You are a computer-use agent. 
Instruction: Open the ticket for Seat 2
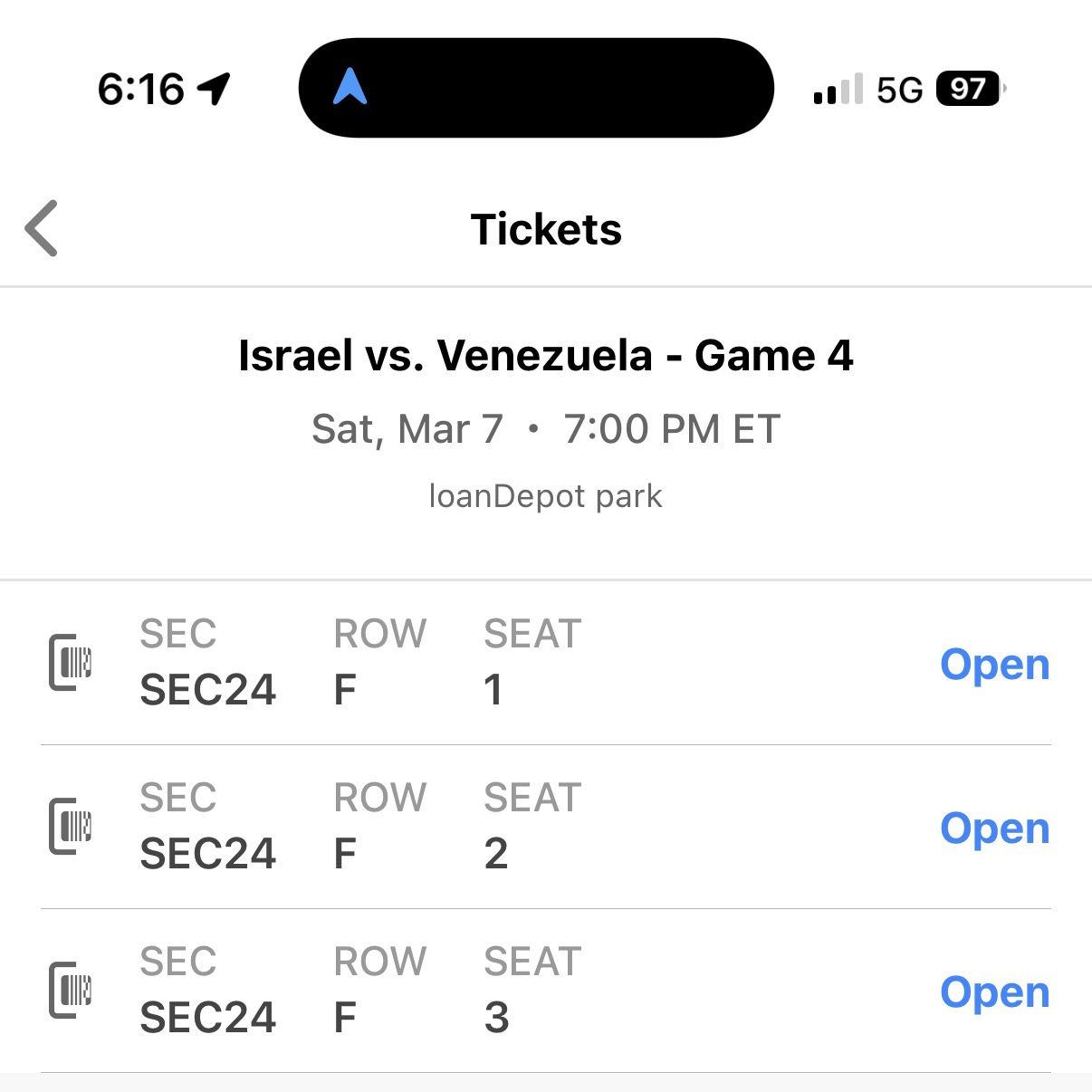tap(994, 829)
